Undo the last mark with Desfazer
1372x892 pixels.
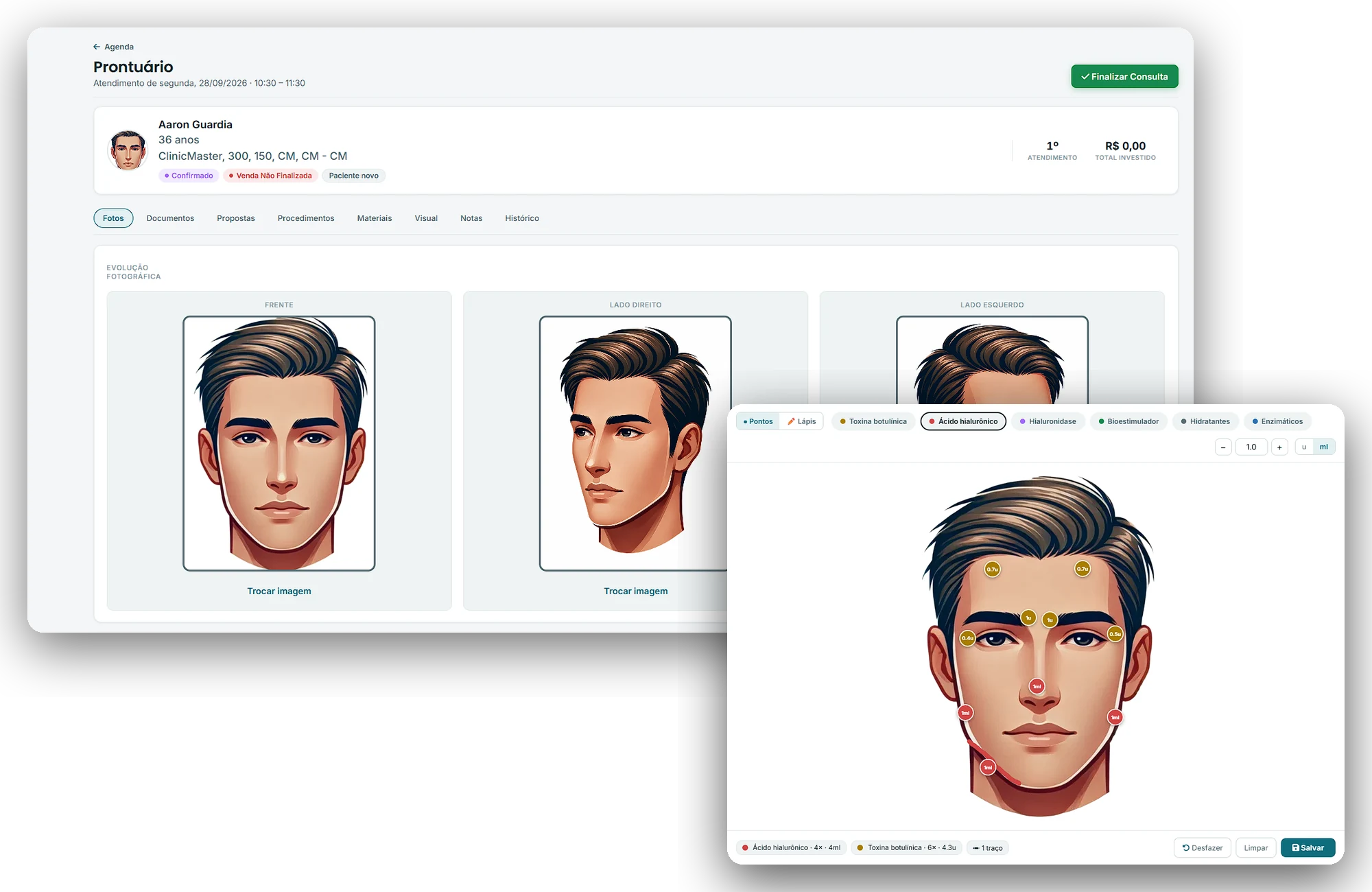pyautogui.click(x=1203, y=848)
